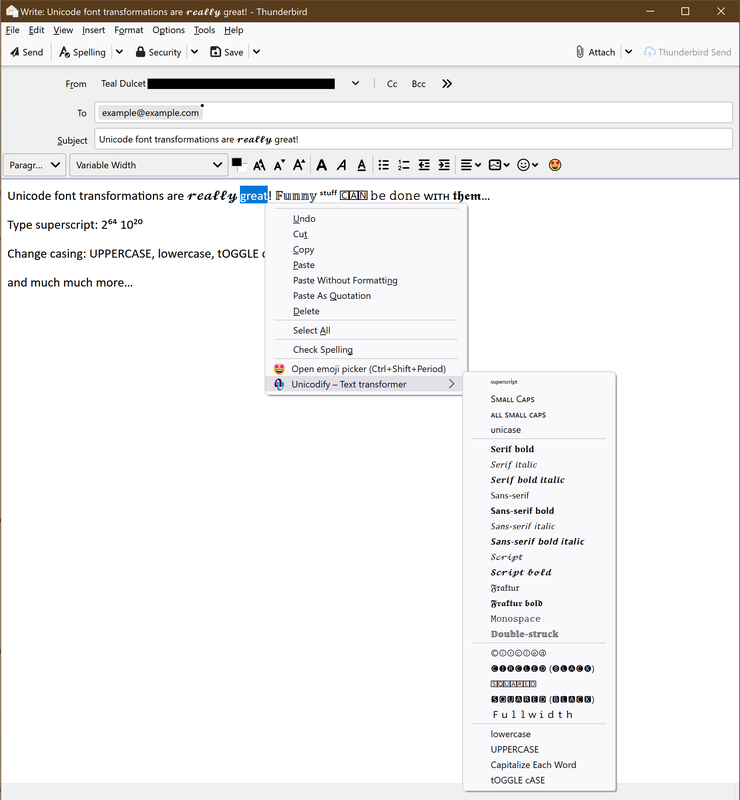This screenshot has width=740, height=800.
Task: Open the Options menu
Action: (x=168, y=30)
